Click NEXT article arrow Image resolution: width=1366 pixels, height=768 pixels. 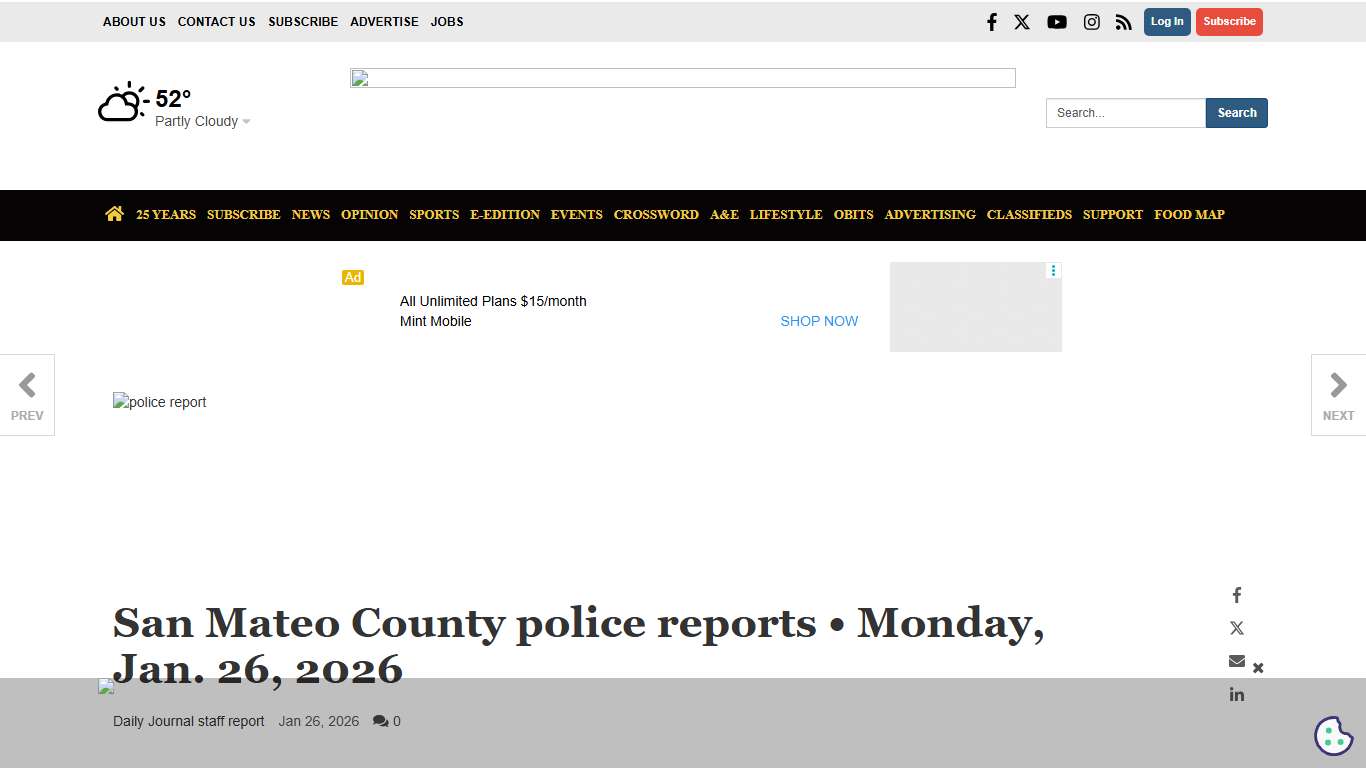(x=1337, y=395)
